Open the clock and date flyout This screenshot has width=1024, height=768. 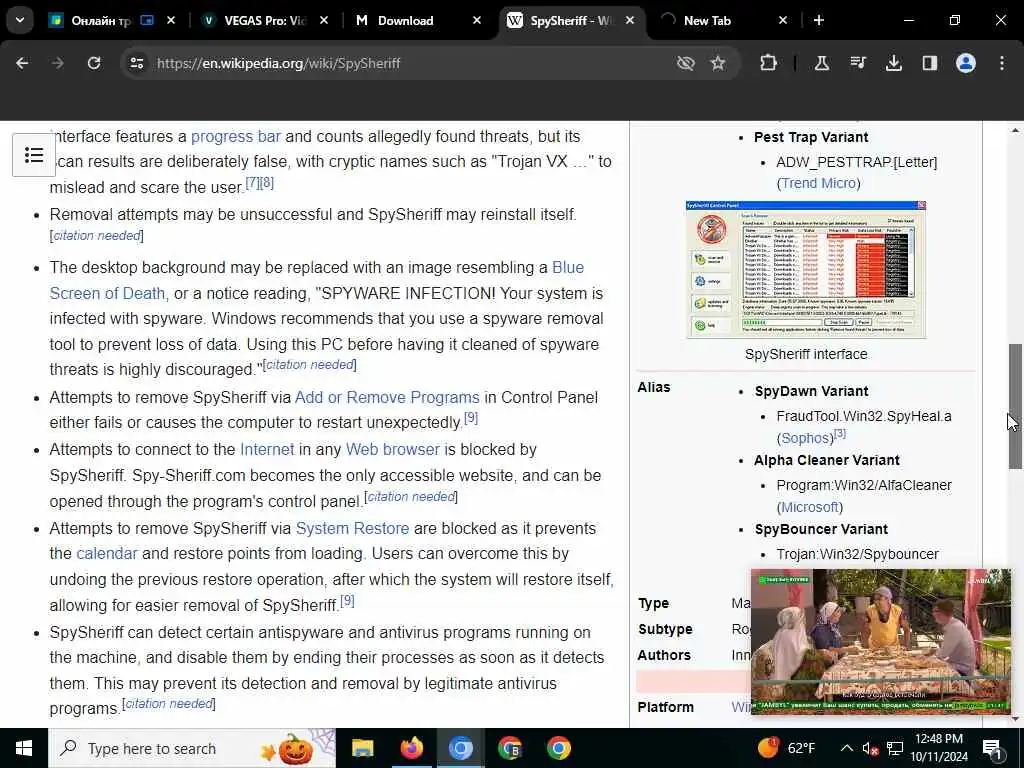938,748
